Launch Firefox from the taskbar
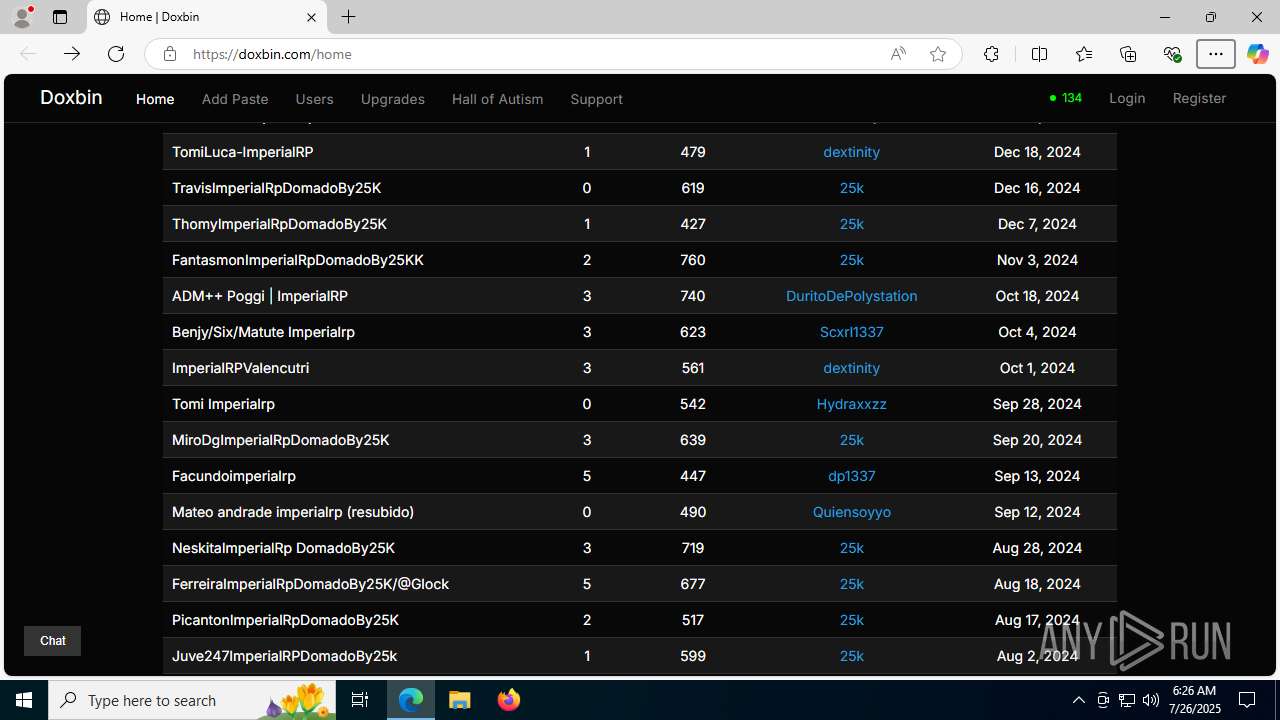 click(x=508, y=700)
